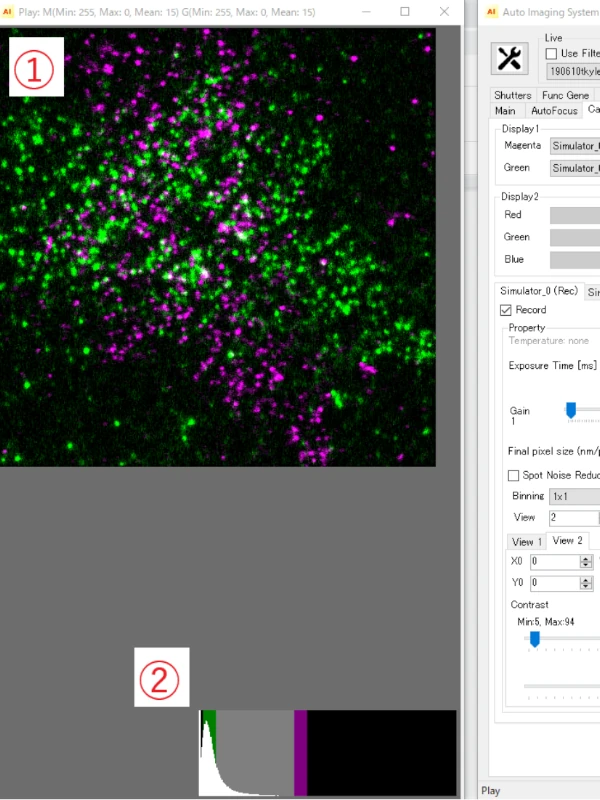The image size is (600, 800).
Task: Enable the Use Filter checkbox under Live
Action: (551, 53)
